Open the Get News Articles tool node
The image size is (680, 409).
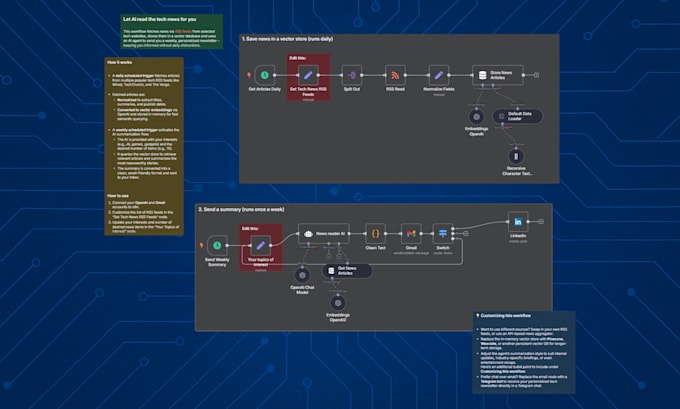click(x=347, y=271)
